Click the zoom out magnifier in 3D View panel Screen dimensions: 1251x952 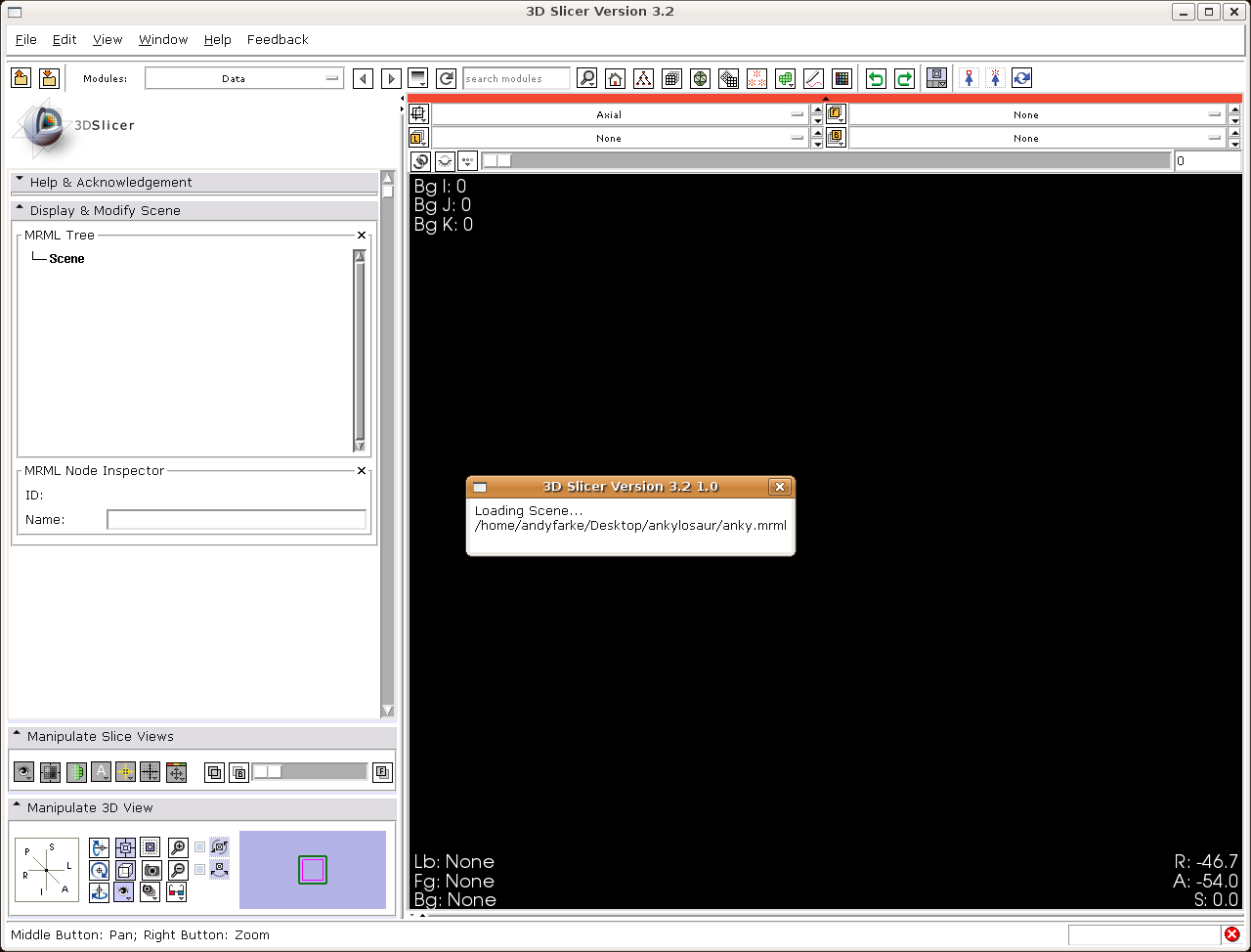point(178,870)
